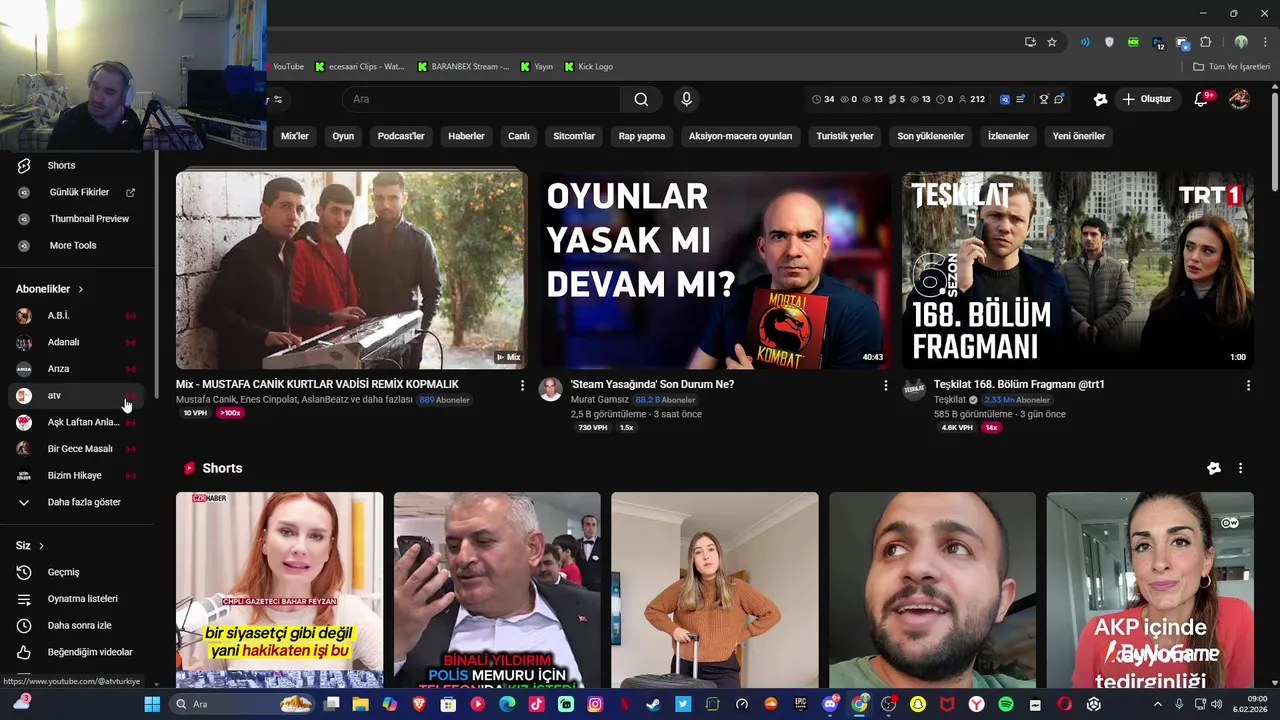Click the Oluştur create button
Image resolution: width=1280 pixels, height=720 pixels.
(1146, 99)
